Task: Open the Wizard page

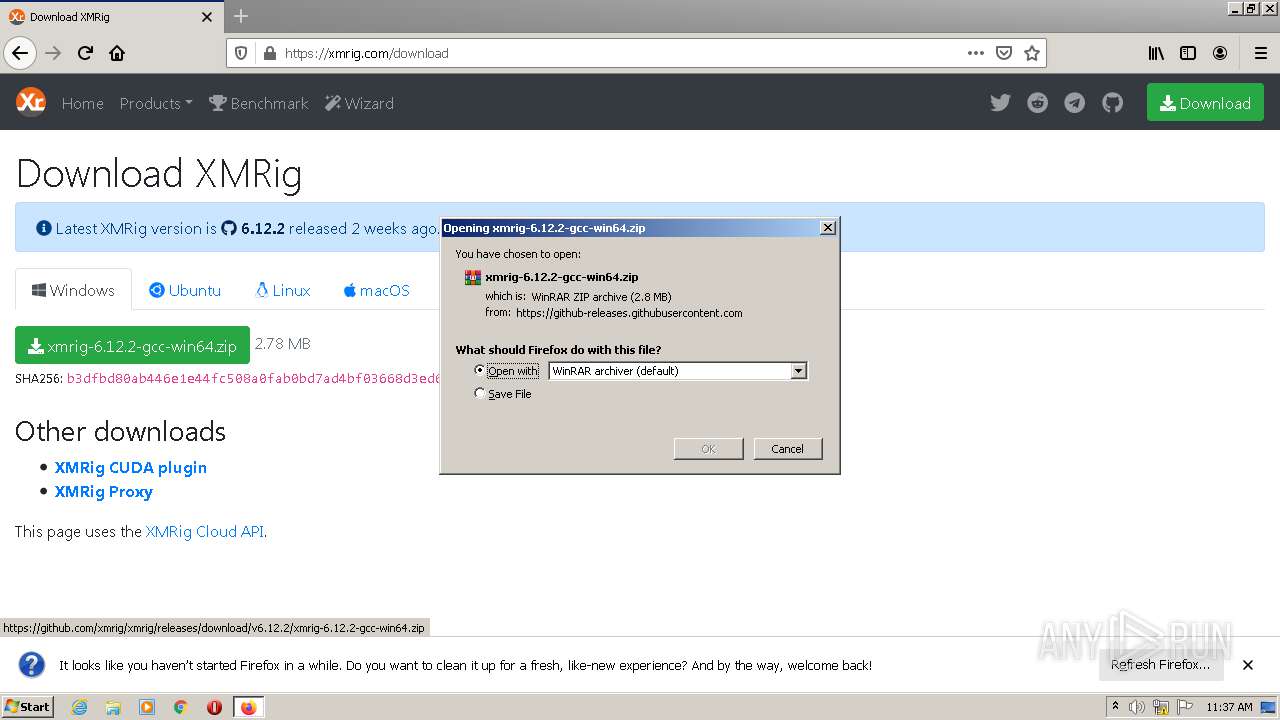Action: click(360, 103)
